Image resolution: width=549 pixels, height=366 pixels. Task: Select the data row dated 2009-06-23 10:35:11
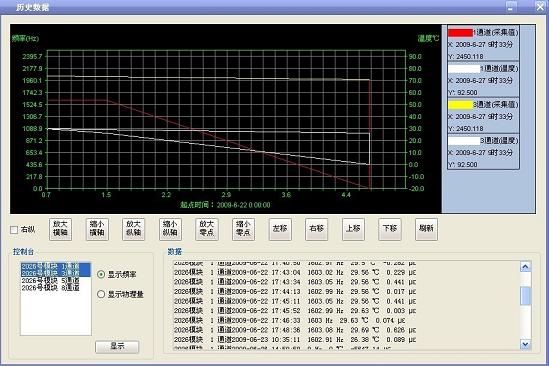point(295,340)
